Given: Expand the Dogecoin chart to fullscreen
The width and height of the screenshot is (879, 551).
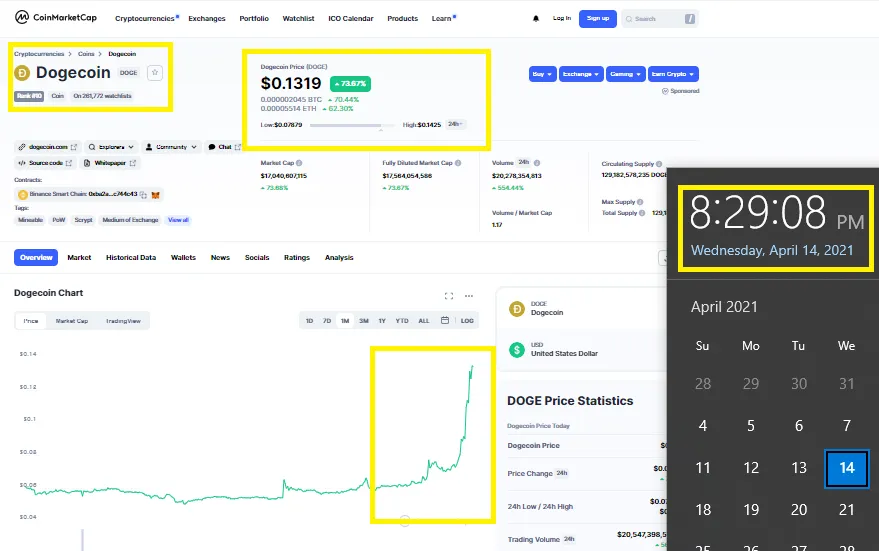Looking at the screenshot, I should (x=448, y=296).
